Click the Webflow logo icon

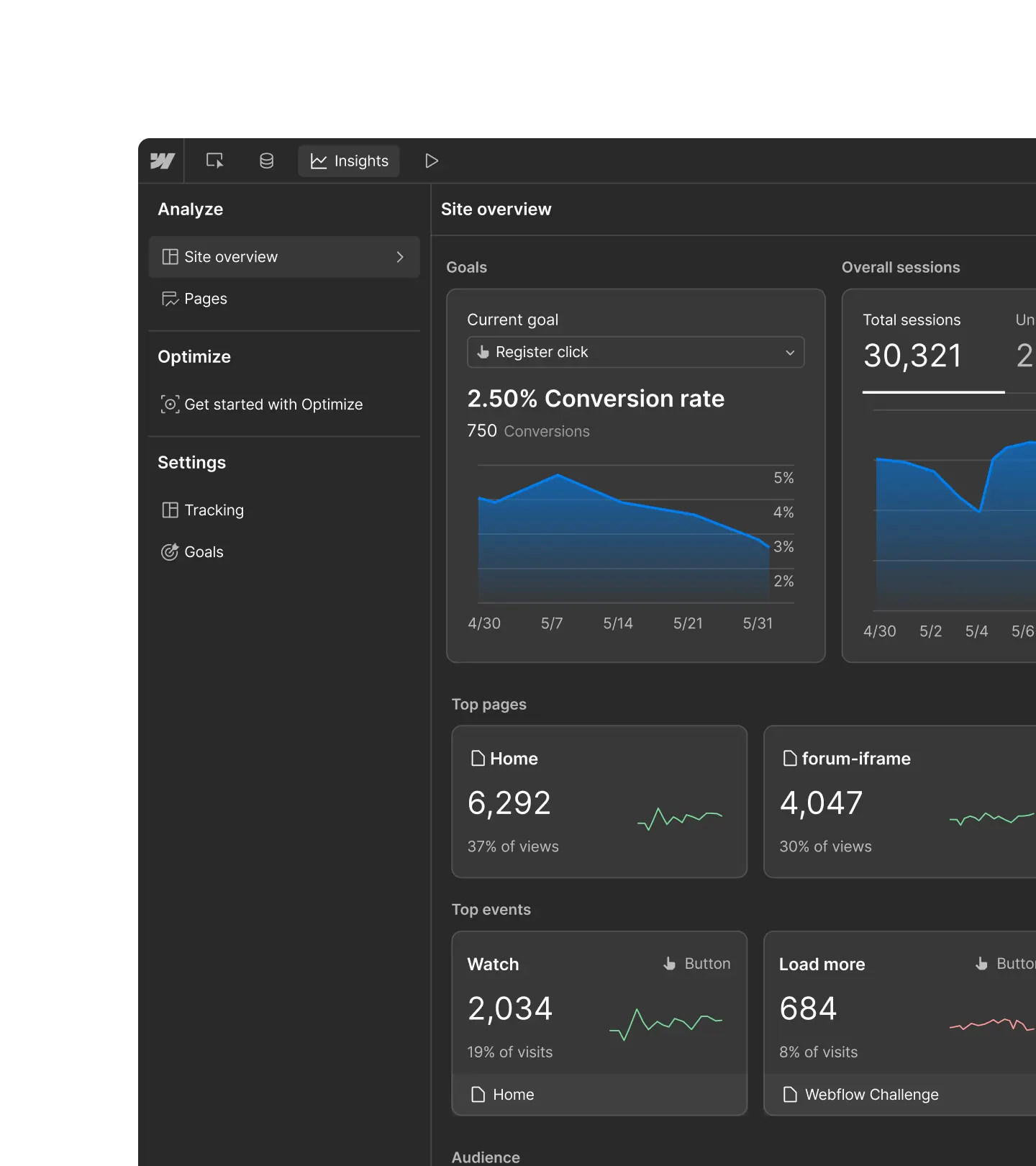coord(162,161)
